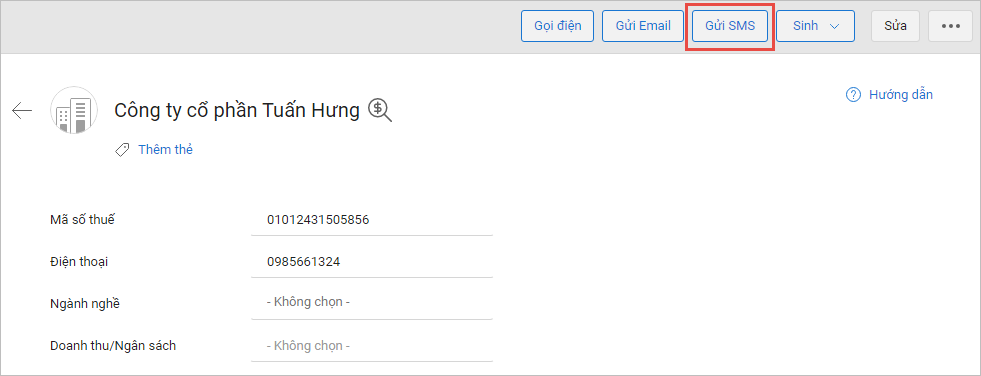Open the Ngành nghề dropdown field
This screenshot has width=981, height=376.
[372, 302]
